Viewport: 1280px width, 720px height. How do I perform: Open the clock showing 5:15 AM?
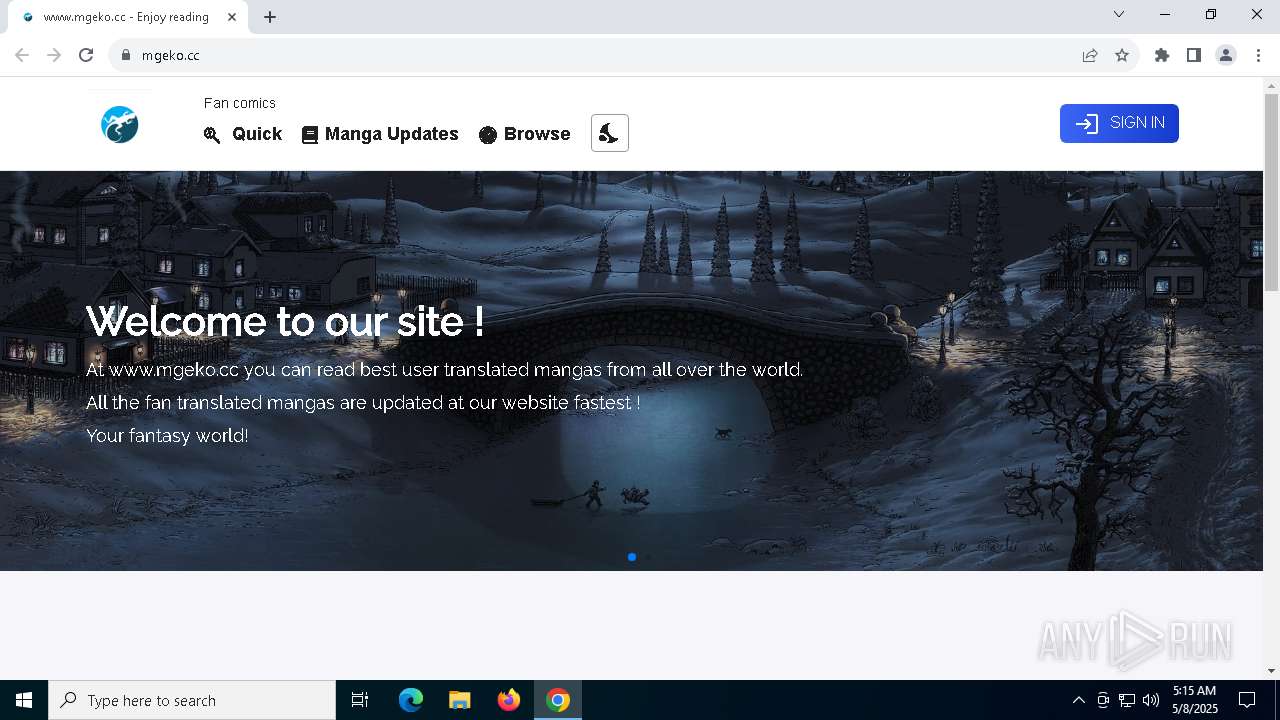pos(1194,700)
